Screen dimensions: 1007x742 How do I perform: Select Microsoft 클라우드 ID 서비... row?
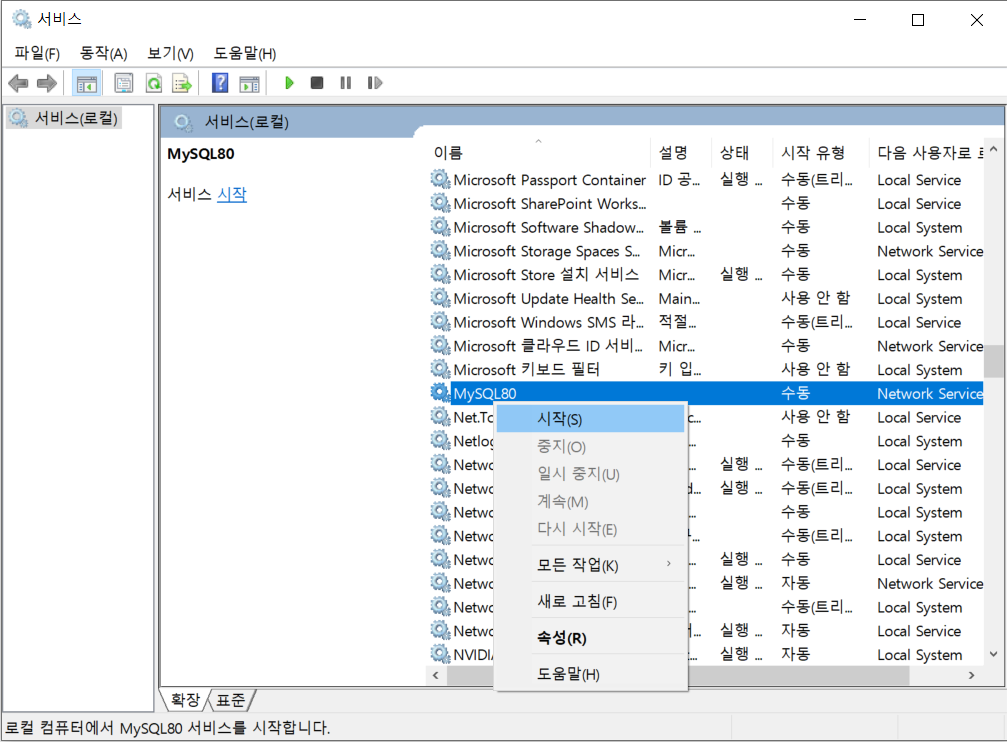tap(706, 346)
